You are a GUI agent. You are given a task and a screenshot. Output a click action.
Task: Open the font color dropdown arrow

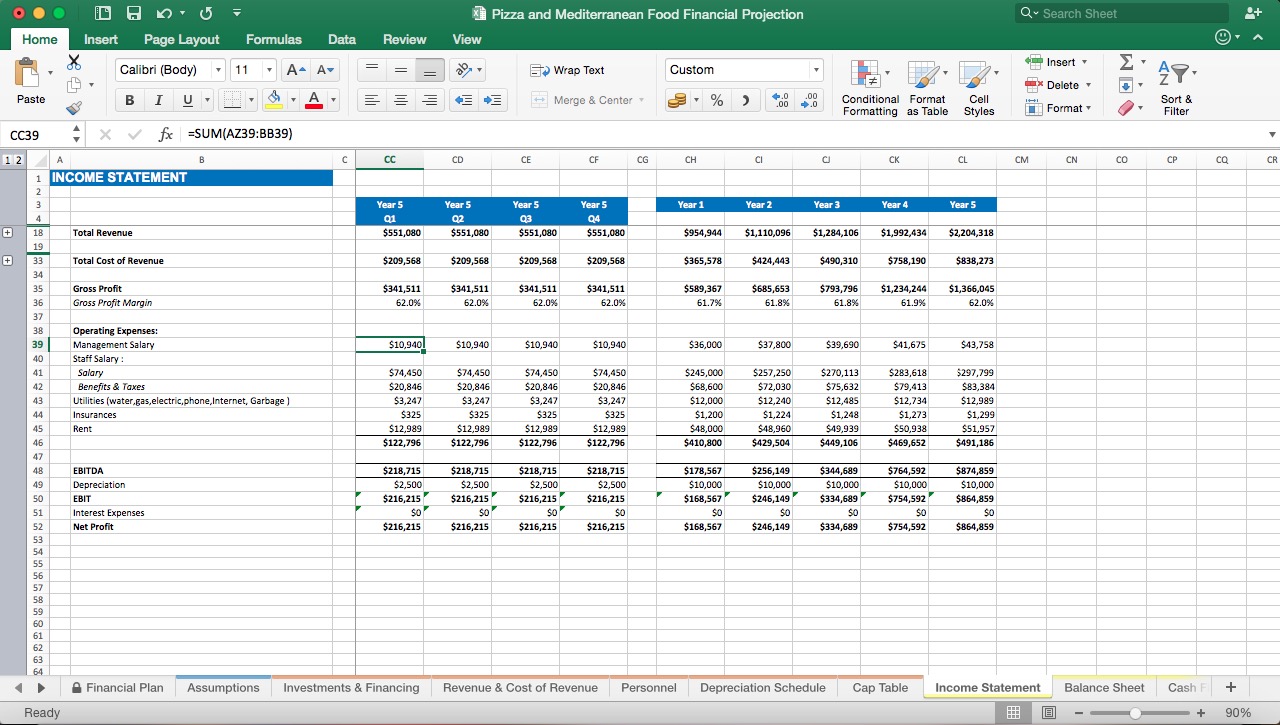(x=333, y=100)
